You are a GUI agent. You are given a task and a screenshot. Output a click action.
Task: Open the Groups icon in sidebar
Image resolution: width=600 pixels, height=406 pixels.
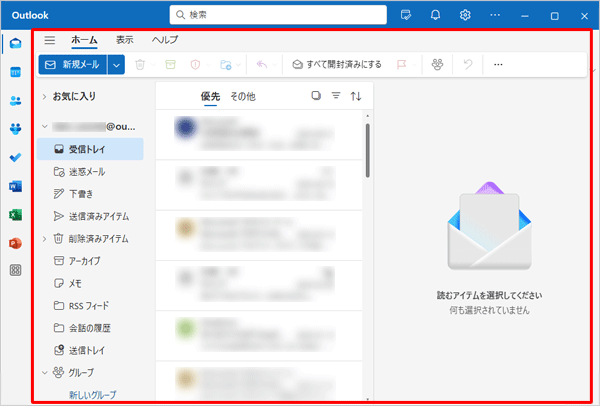15,129
